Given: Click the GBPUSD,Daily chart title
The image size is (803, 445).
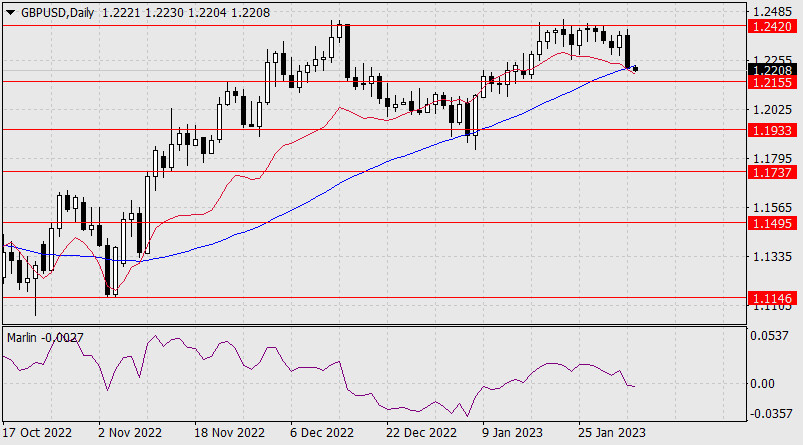Looking at the screenshot, I should tap(57, 13).
